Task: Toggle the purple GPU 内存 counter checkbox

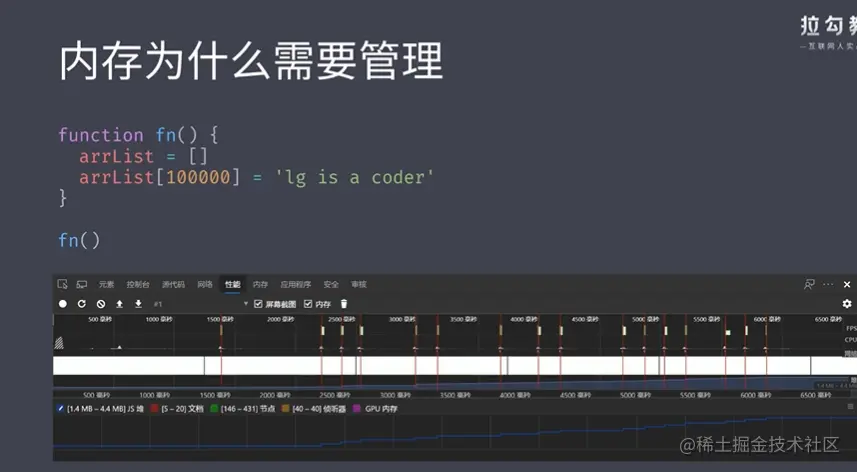Action: [x=357, y=409]
